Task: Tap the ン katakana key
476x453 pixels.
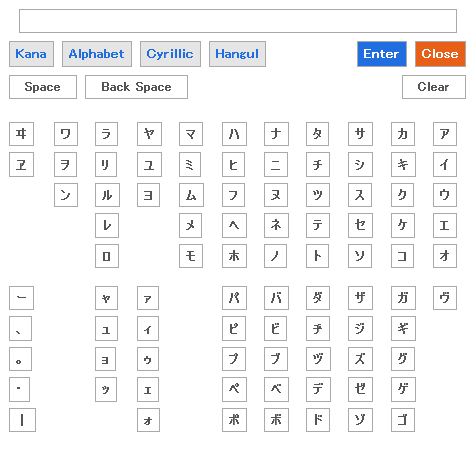Action: 66,195
